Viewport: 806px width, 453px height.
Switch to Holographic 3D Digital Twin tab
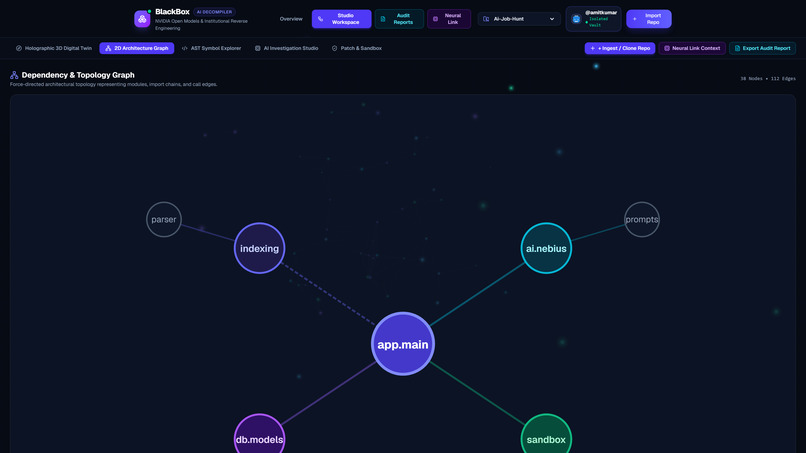coord(54,48)
